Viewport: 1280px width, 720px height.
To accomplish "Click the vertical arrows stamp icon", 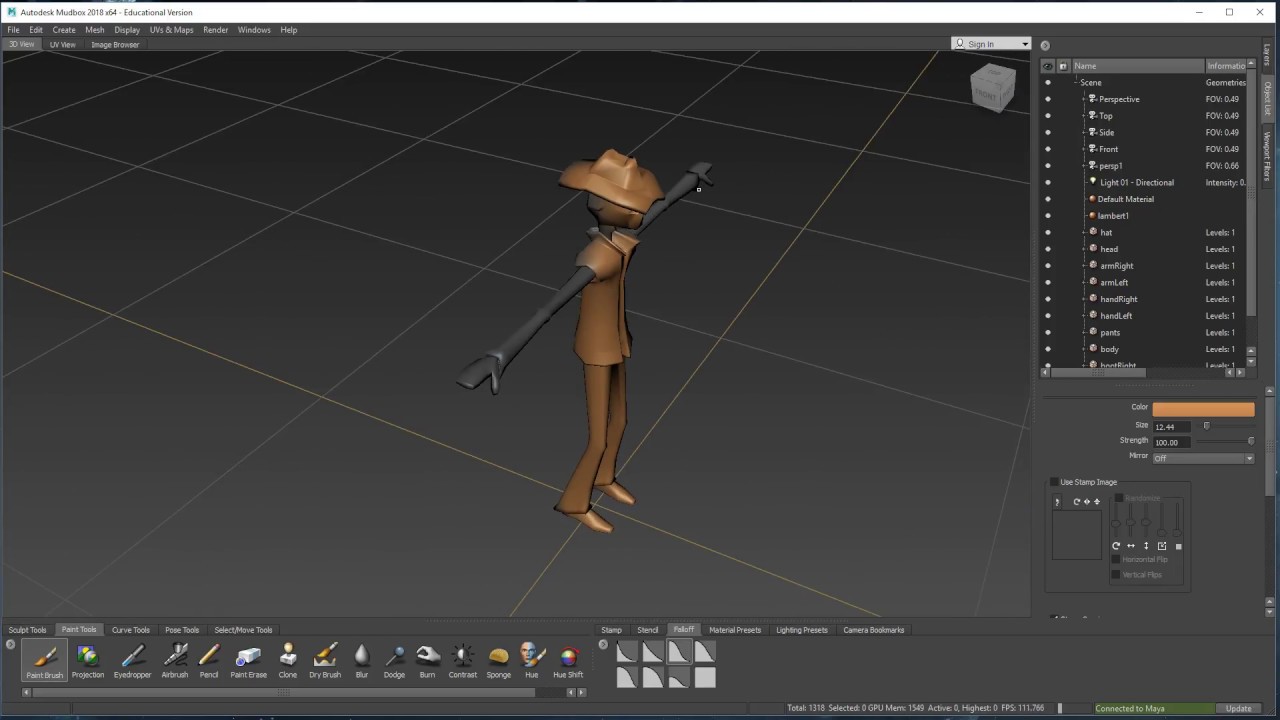I will (1146, 546).
